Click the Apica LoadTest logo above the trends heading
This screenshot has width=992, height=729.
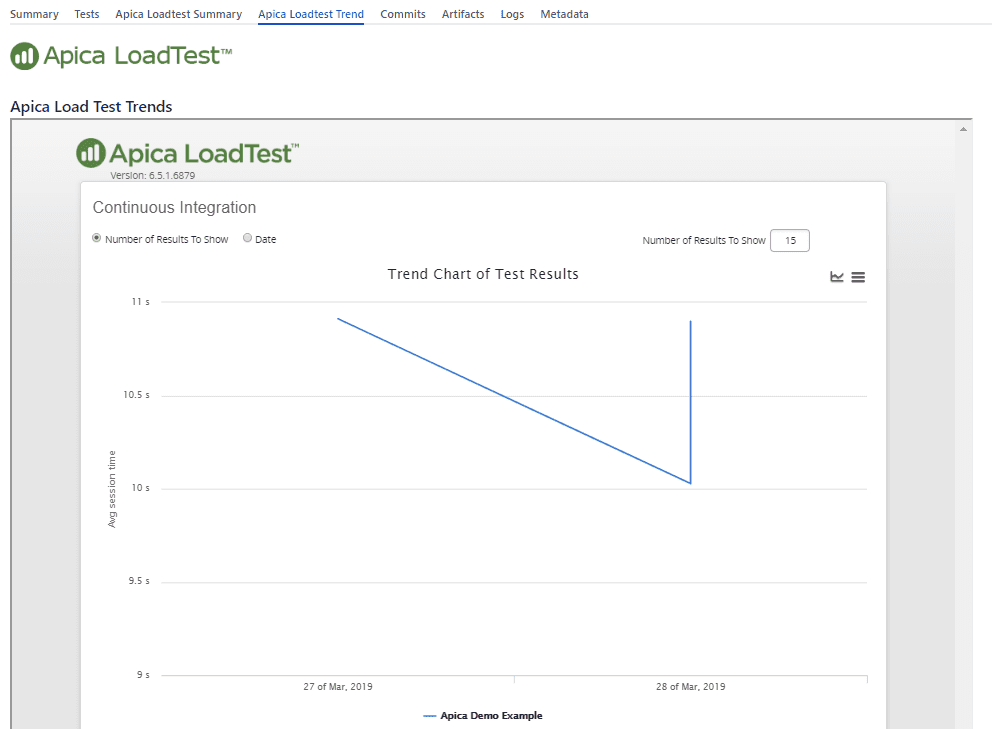coord(121,56)
